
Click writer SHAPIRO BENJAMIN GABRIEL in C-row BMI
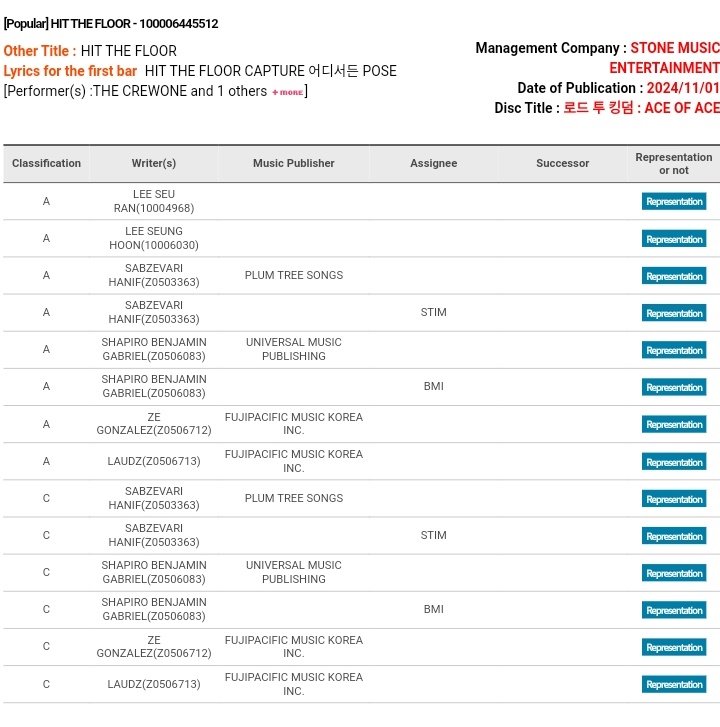[154, 609]
